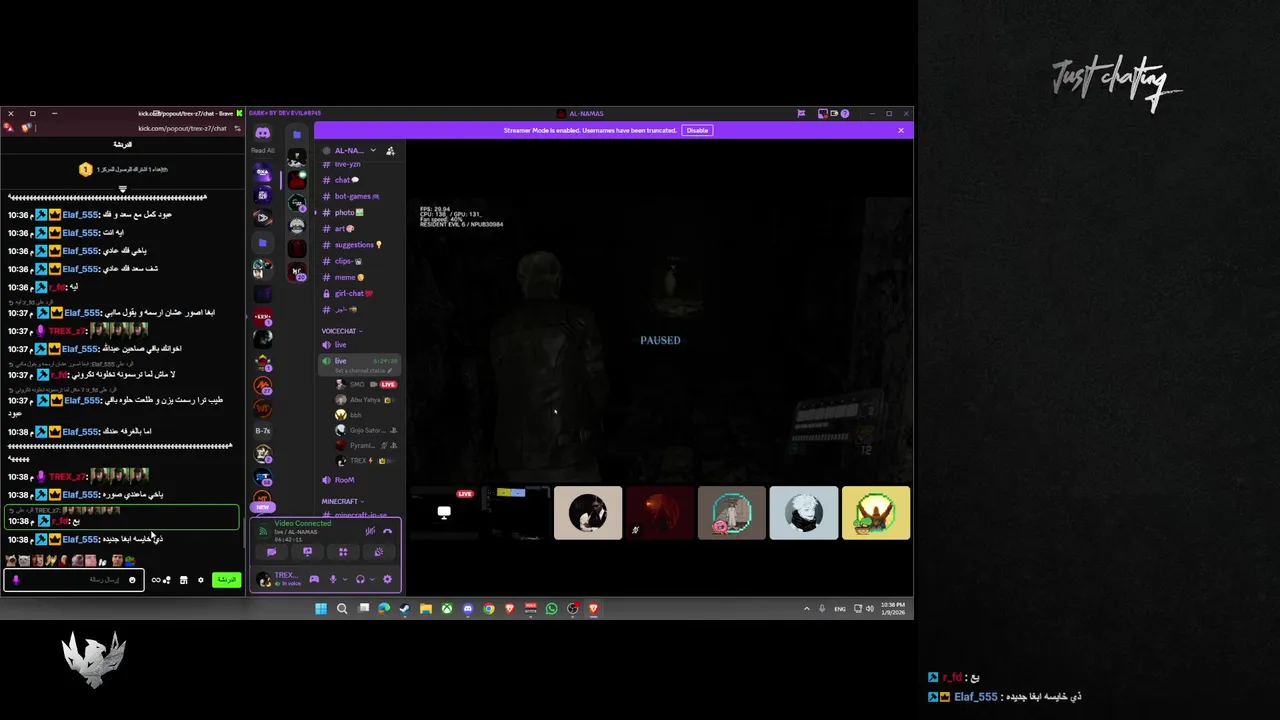Screen dimensions: 1280x720
Task: Open Windows Start menu
Action: pos(321,608)
